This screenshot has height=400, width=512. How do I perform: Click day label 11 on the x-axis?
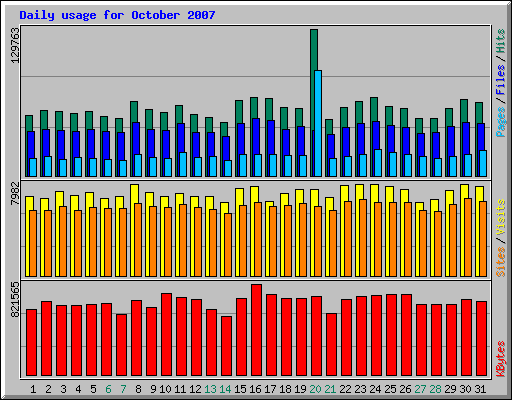point(180,389)
